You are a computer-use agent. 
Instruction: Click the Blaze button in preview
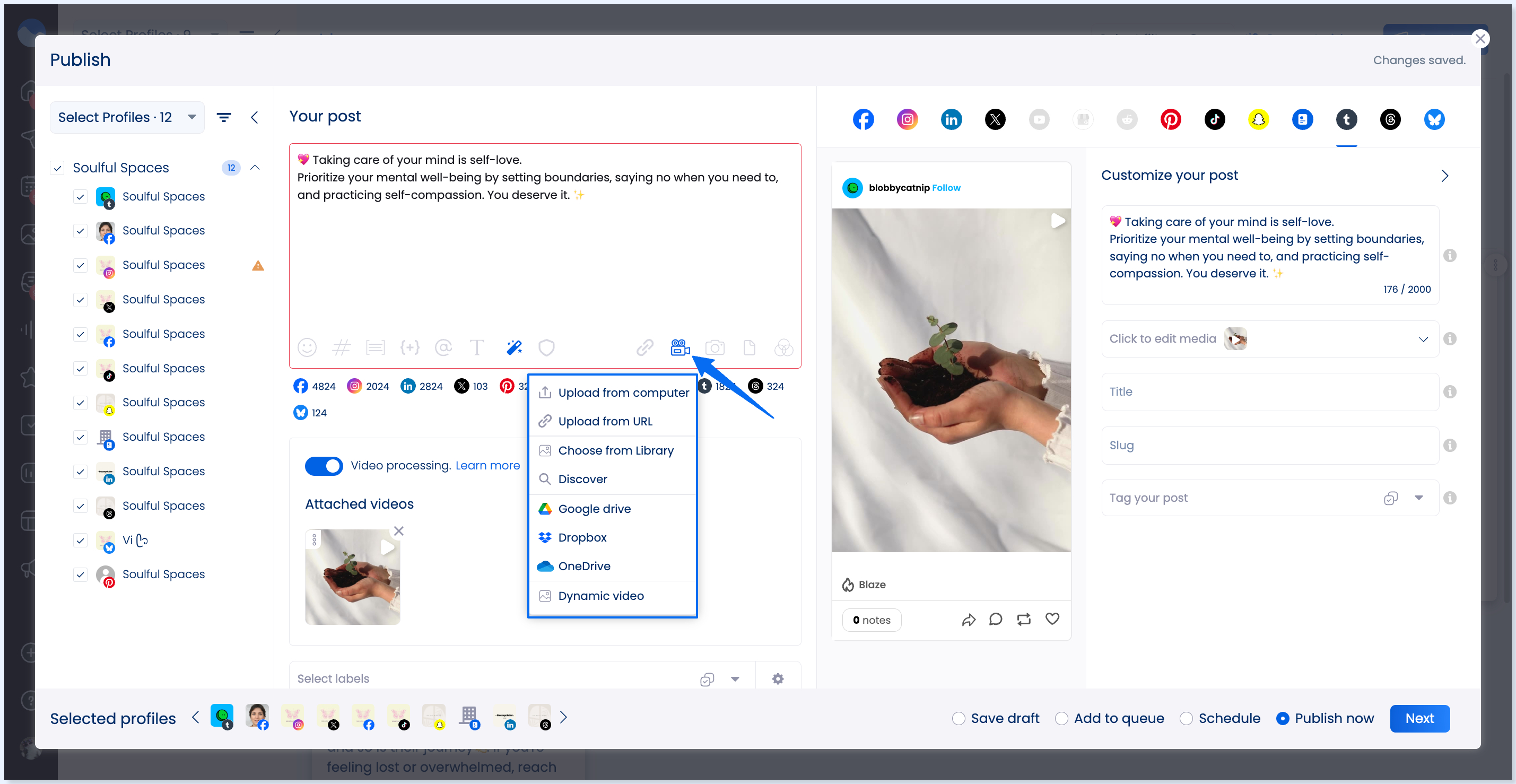coord(864,585)
